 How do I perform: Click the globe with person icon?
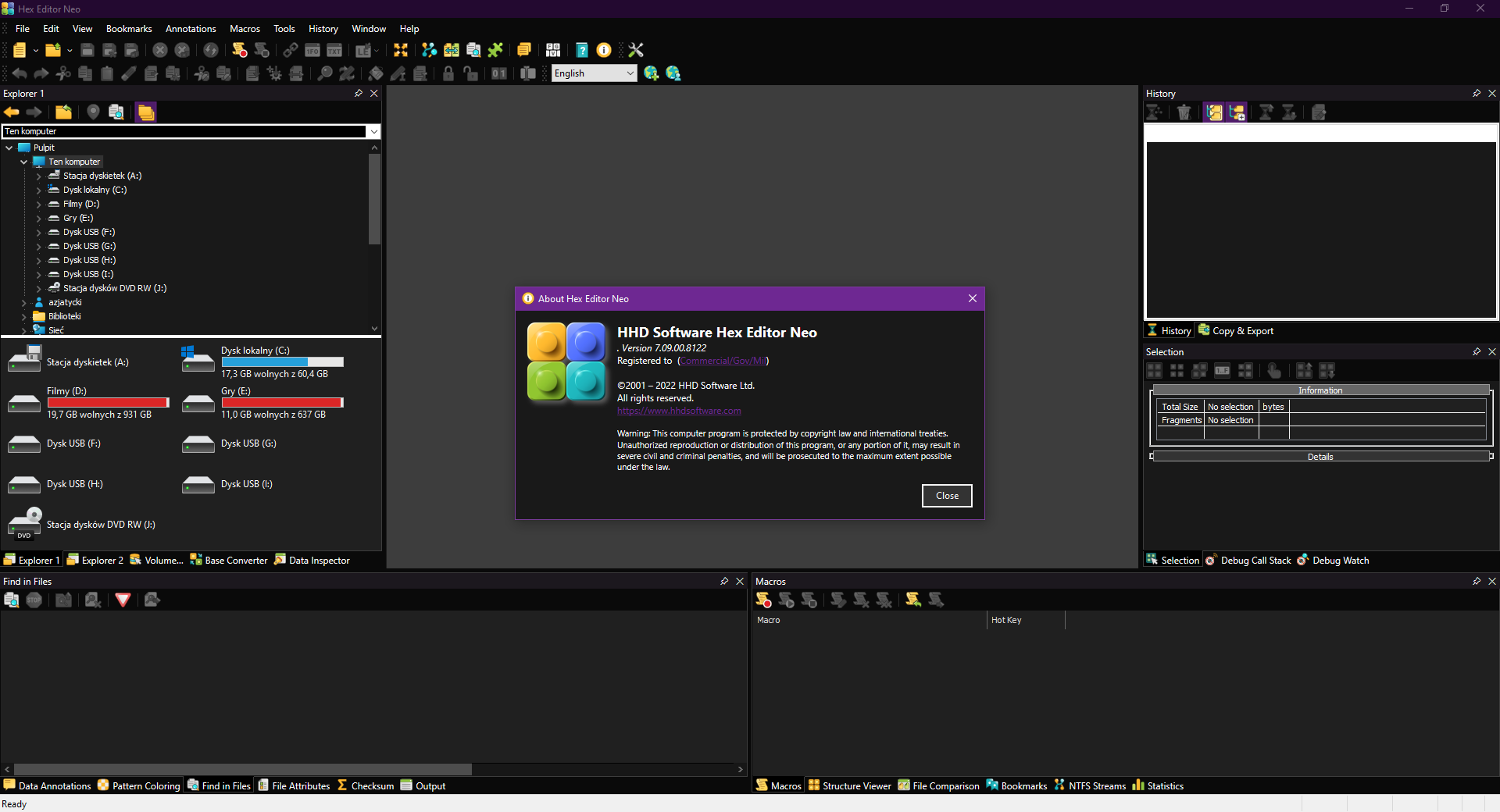pos(673,73)
